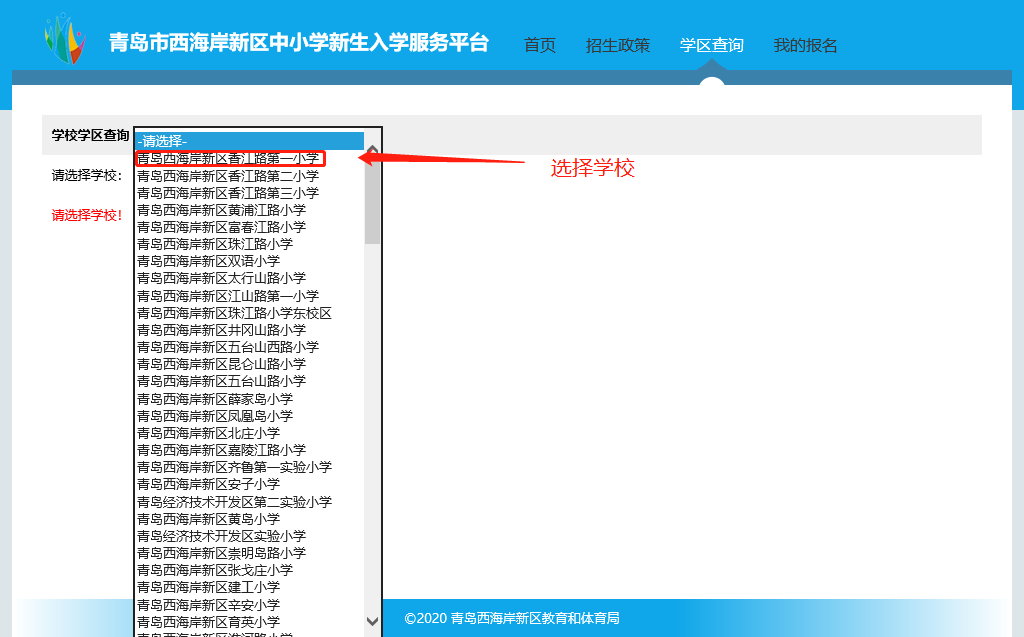
Task: Select 青岛西海岸新区凤凰岛小学 in list
Action: (249, 416)
